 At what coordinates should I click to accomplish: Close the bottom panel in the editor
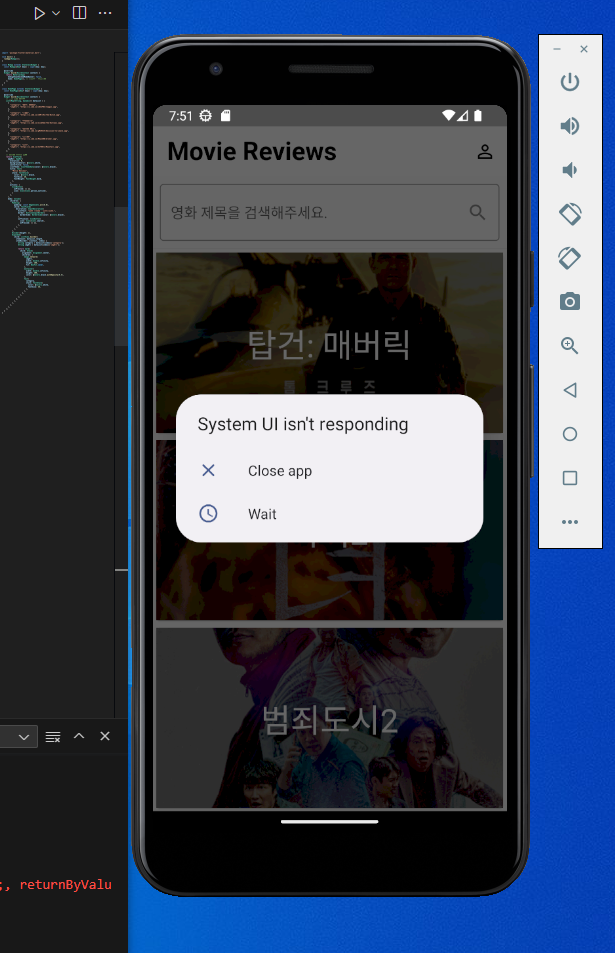[105, 736]
